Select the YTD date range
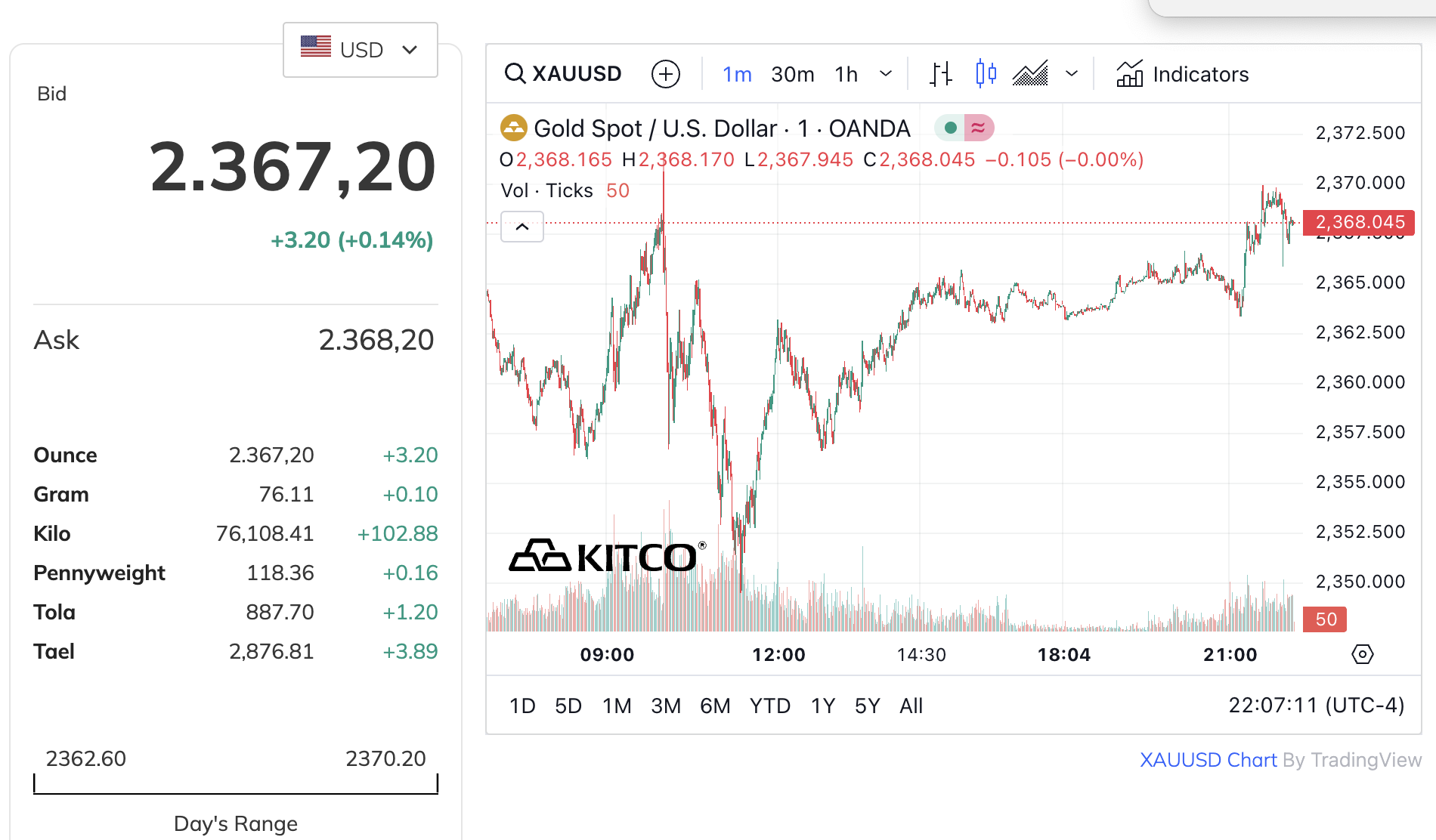 point(769,706)
